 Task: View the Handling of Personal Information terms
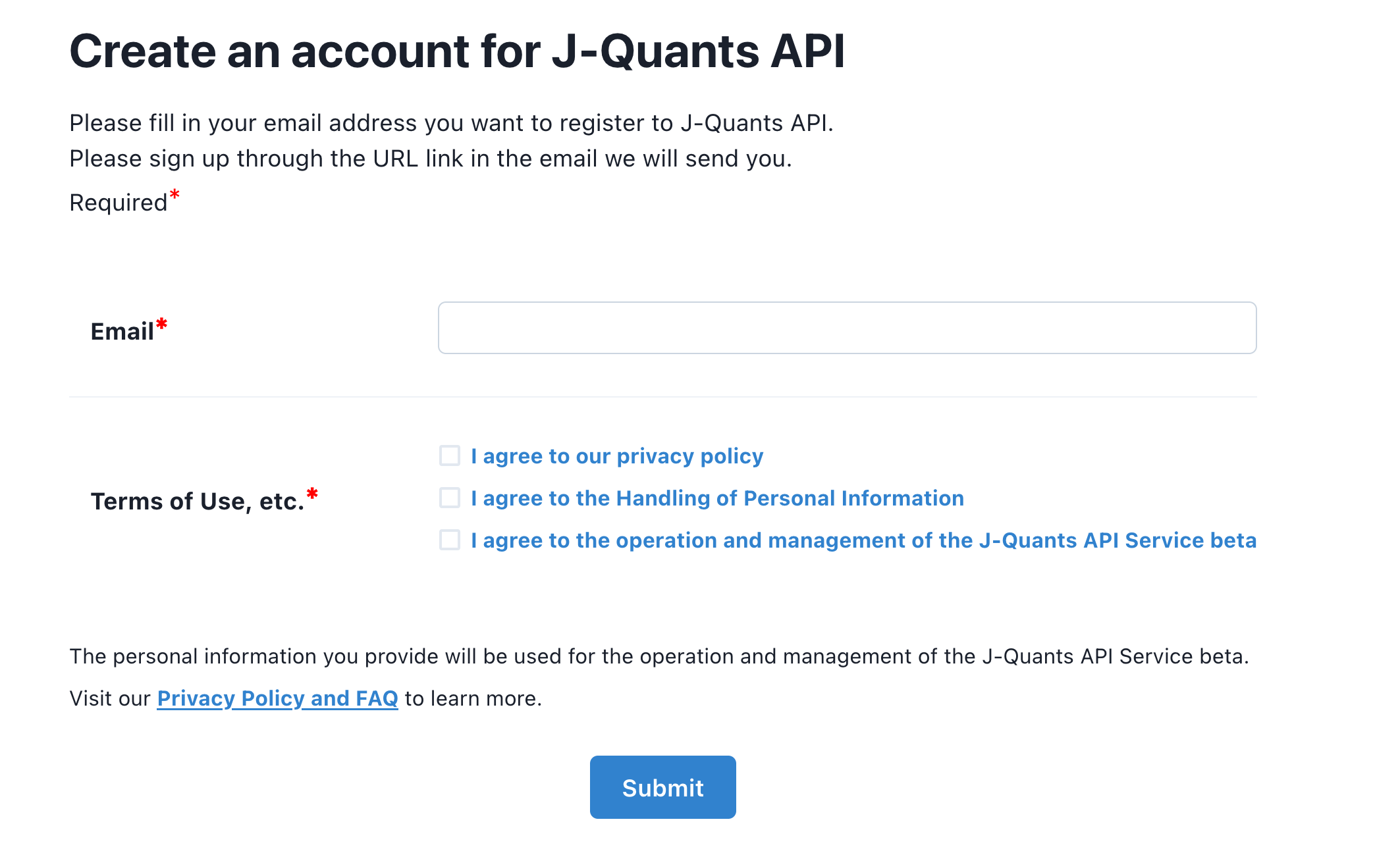click(716, 498)
